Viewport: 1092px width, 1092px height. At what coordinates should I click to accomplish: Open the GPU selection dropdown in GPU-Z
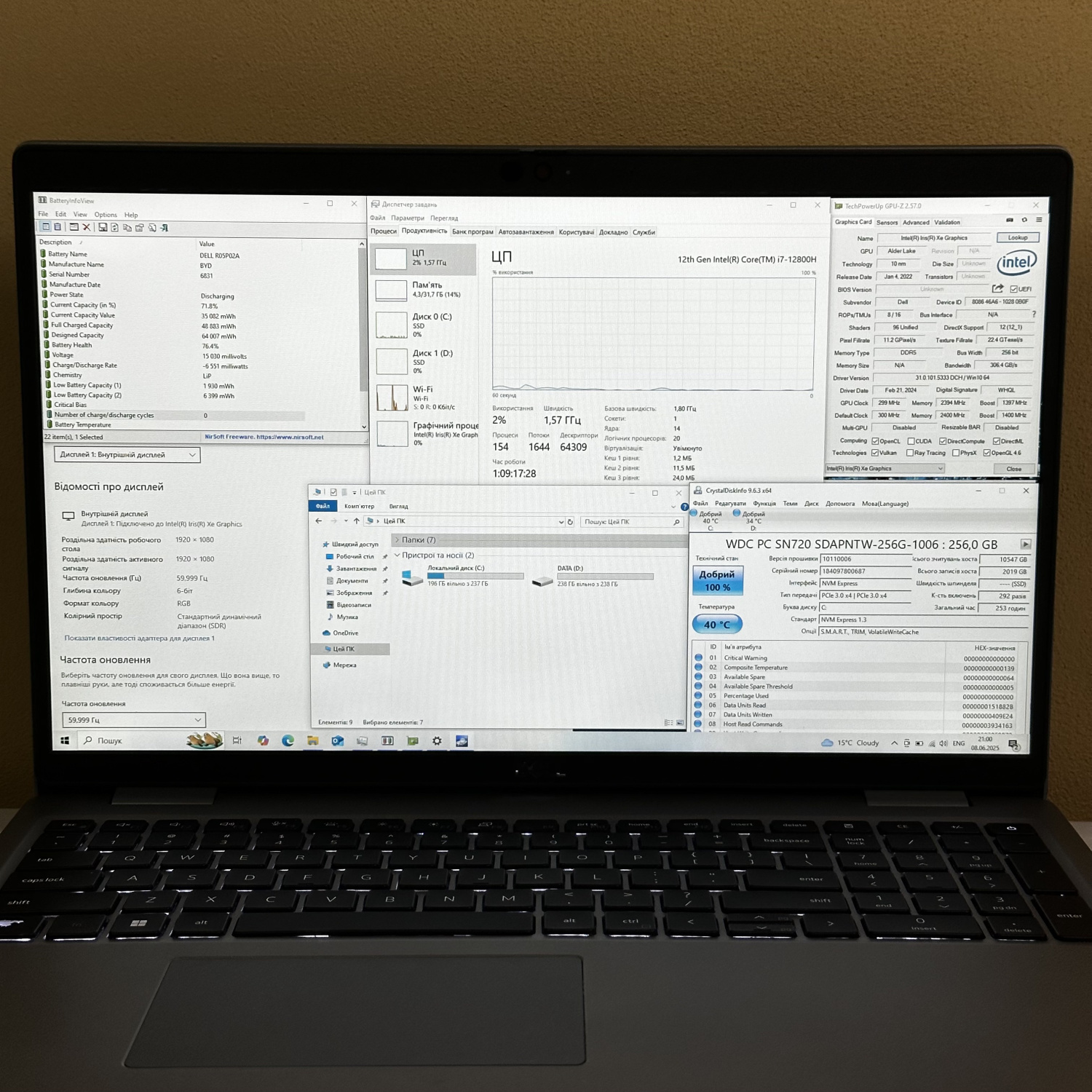coord(885,469)
